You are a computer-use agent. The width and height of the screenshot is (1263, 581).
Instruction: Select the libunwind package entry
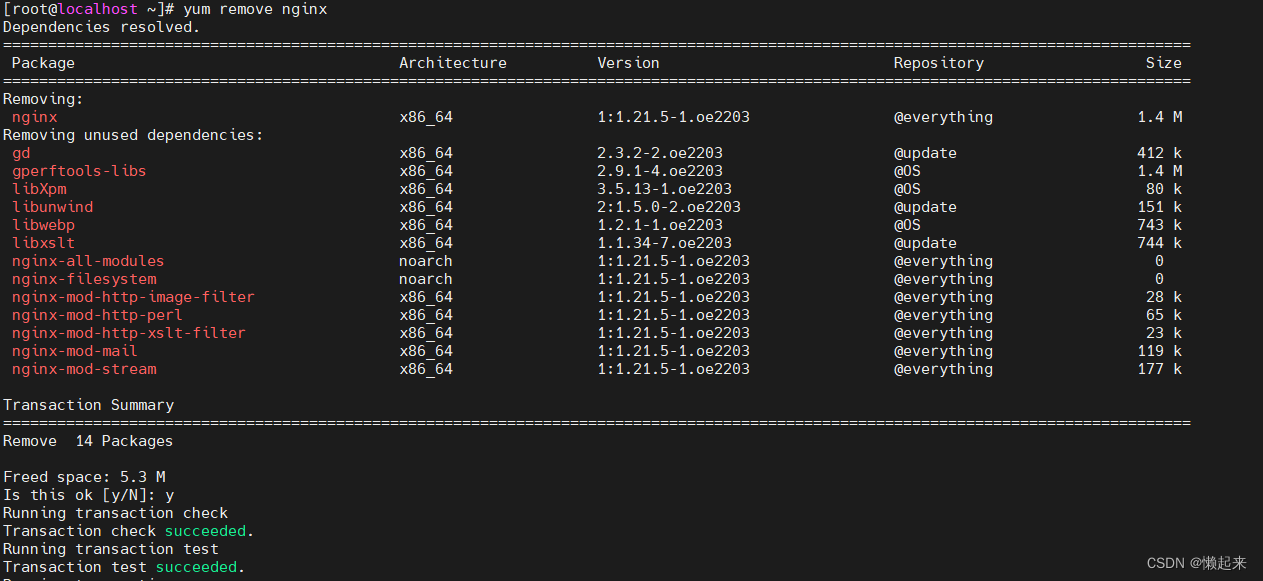point(52,206)
